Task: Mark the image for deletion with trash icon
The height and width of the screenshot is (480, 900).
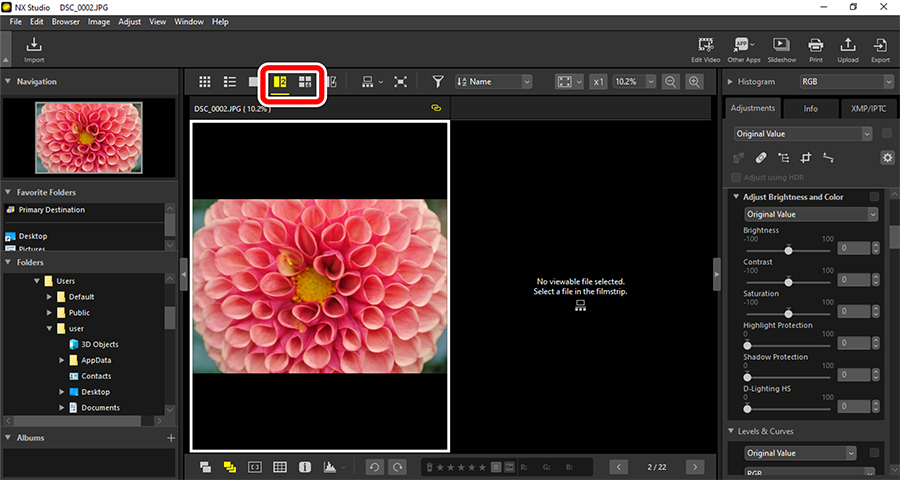Action: [x=429, y=467]
